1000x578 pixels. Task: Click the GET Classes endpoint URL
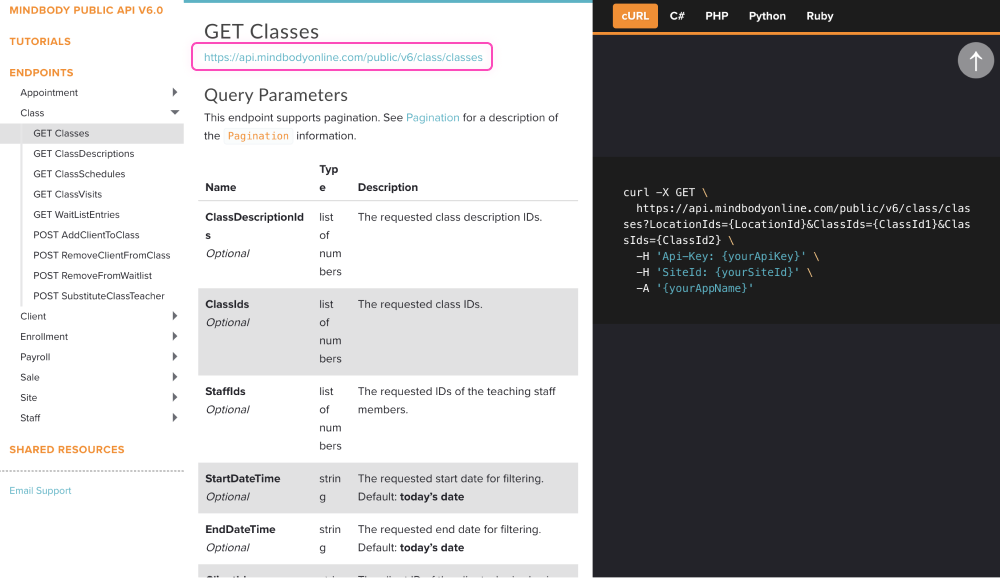(x=343, y=58)
